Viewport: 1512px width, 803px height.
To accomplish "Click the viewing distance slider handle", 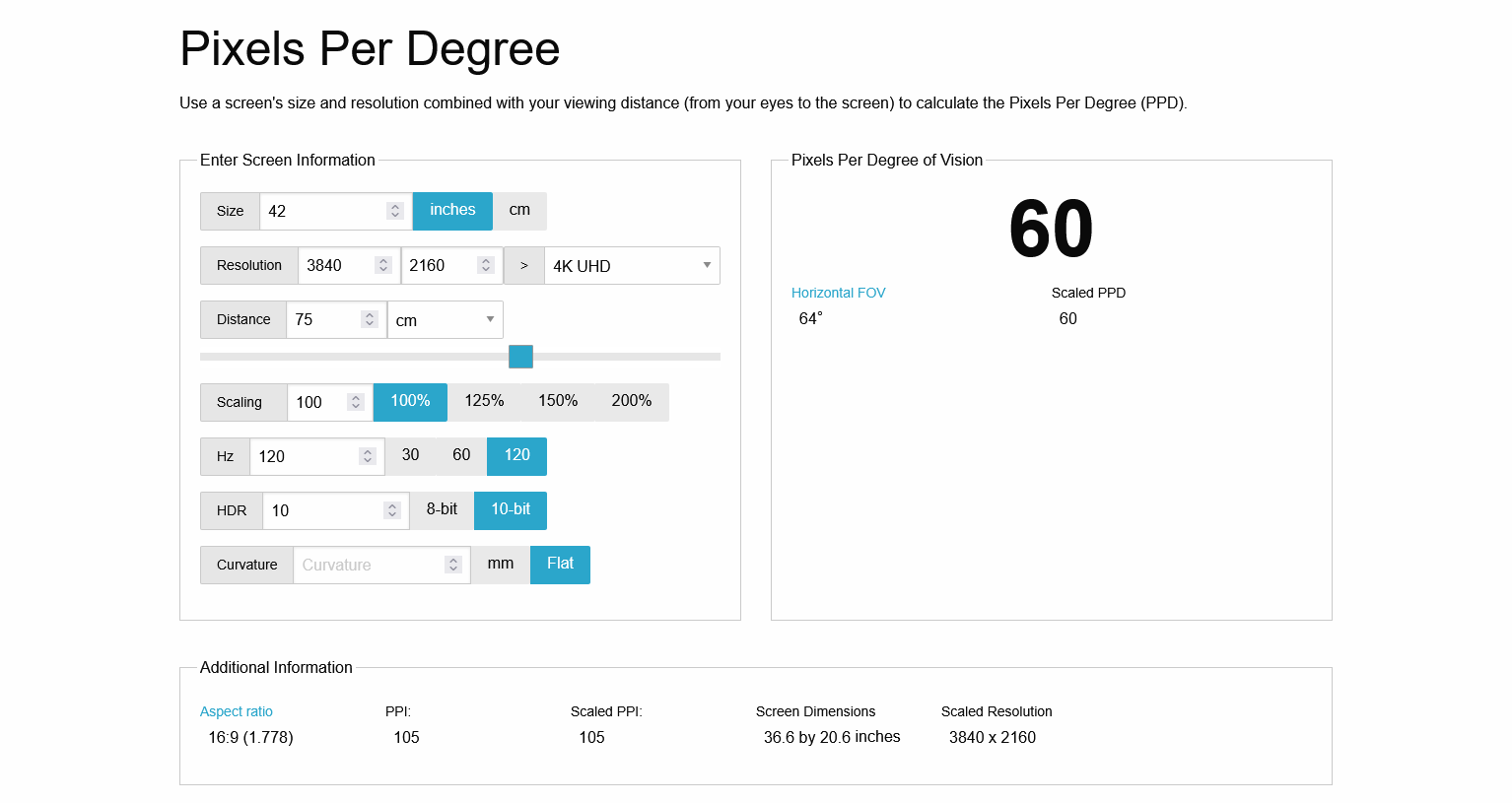I will pos(520,357).
